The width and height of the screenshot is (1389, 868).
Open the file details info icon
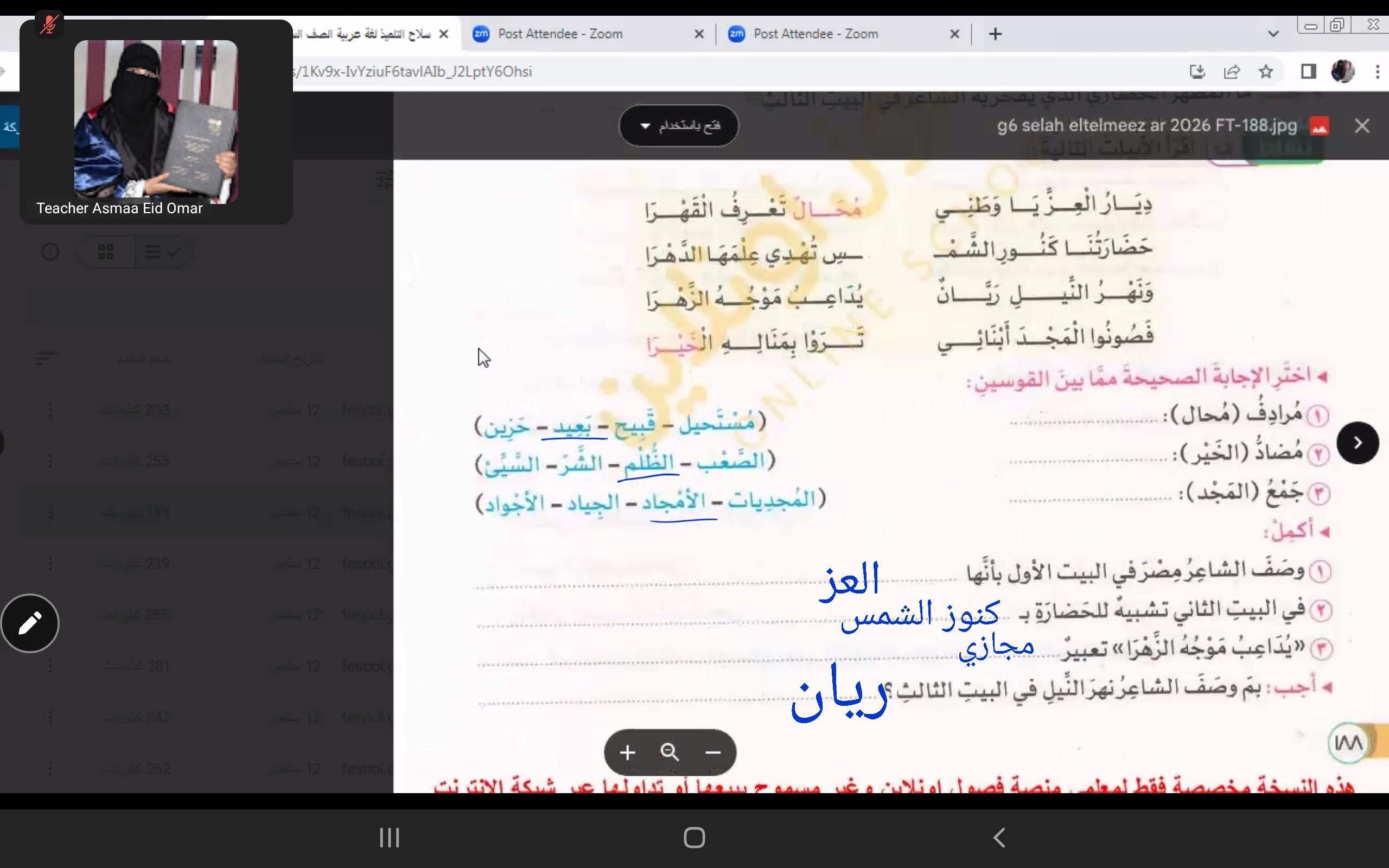[x=50, y=251]
